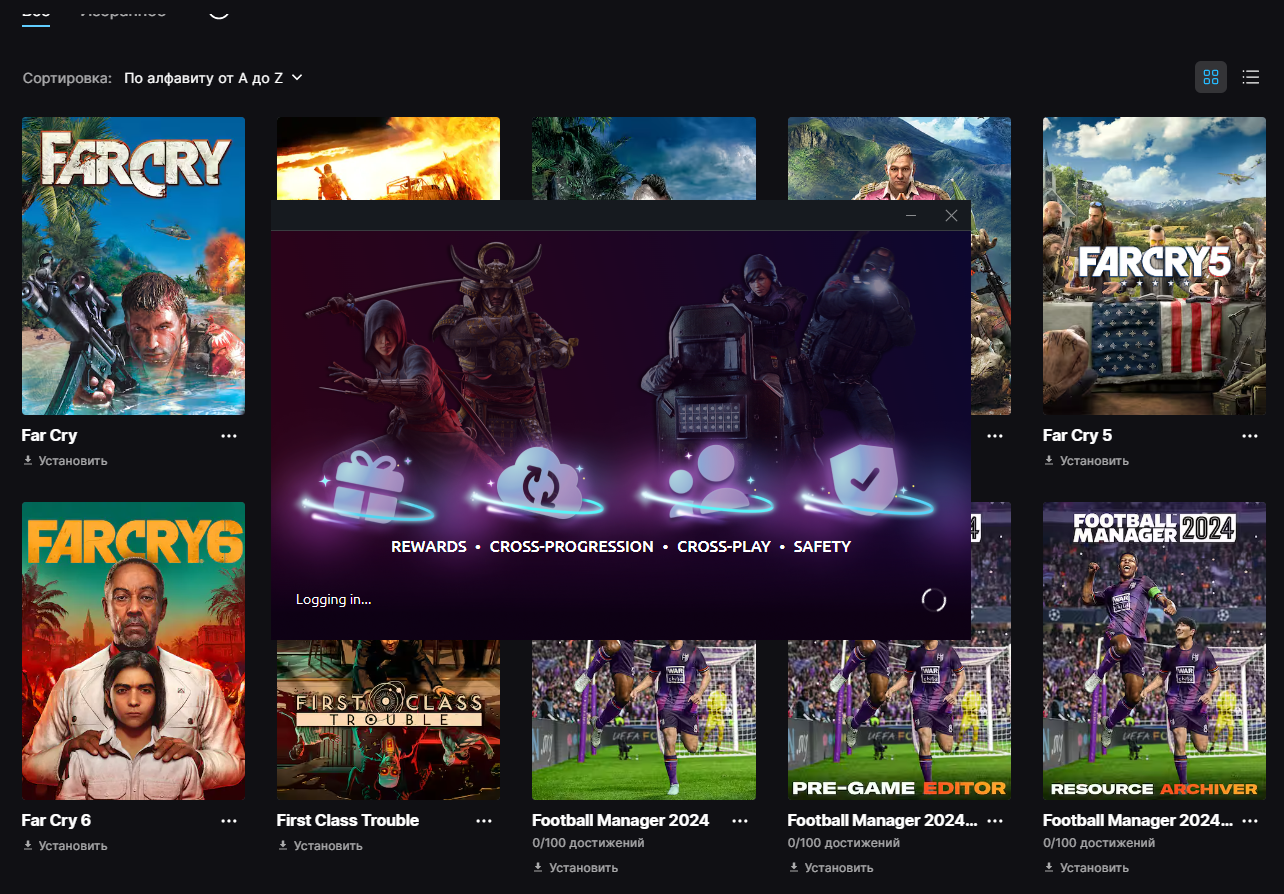Open the cover showing a blond man in pink suit
The width and height of the screenshot is (1284, 894).
click(x=899, y=158)
